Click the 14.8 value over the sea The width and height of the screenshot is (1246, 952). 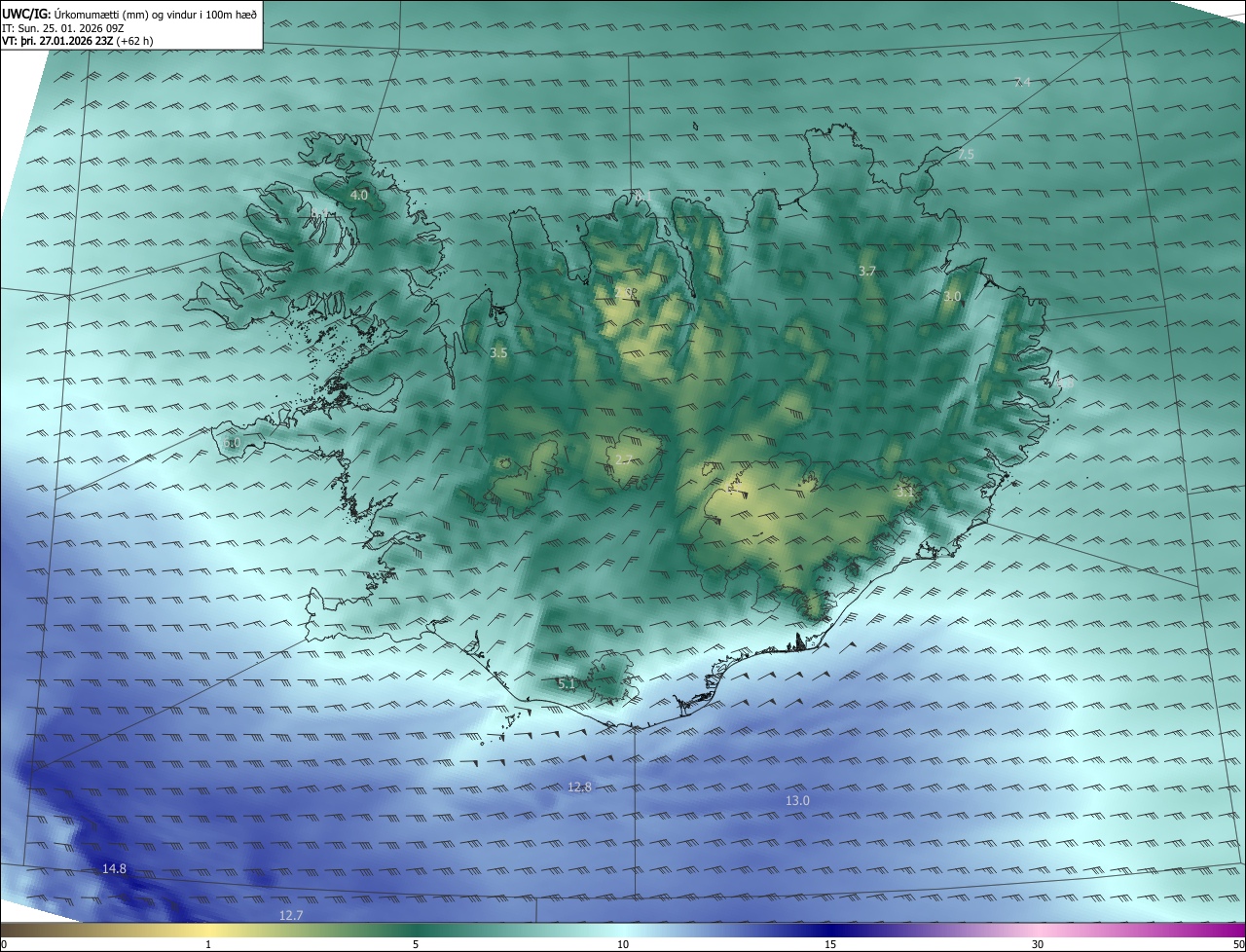click(114, 868)
